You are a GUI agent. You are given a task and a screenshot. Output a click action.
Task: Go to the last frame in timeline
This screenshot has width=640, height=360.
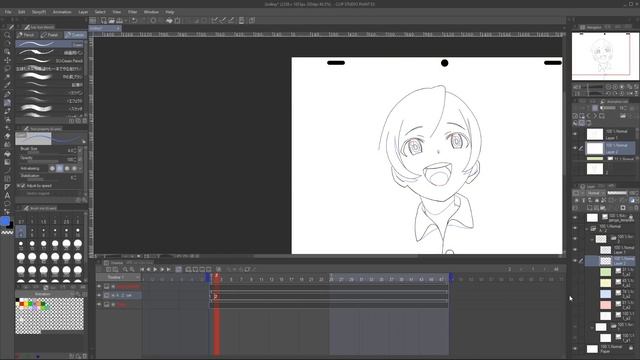tap(169, 269)
